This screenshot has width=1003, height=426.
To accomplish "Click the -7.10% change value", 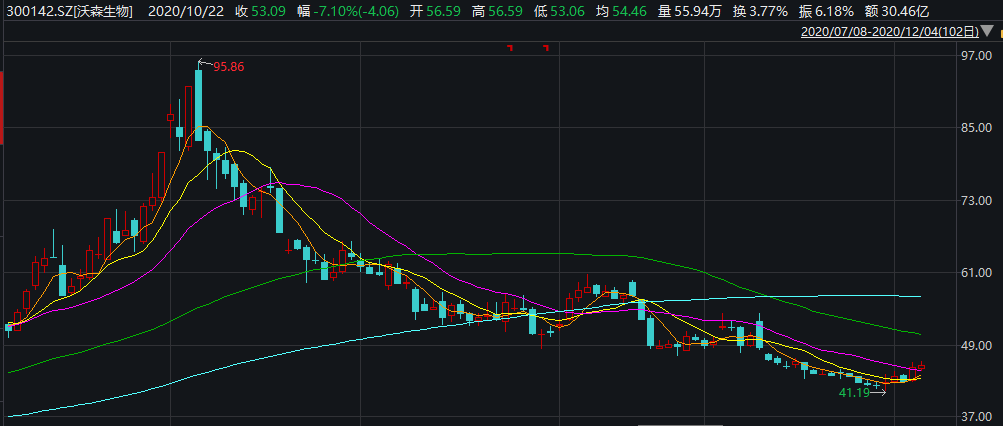I will point(316,11).
